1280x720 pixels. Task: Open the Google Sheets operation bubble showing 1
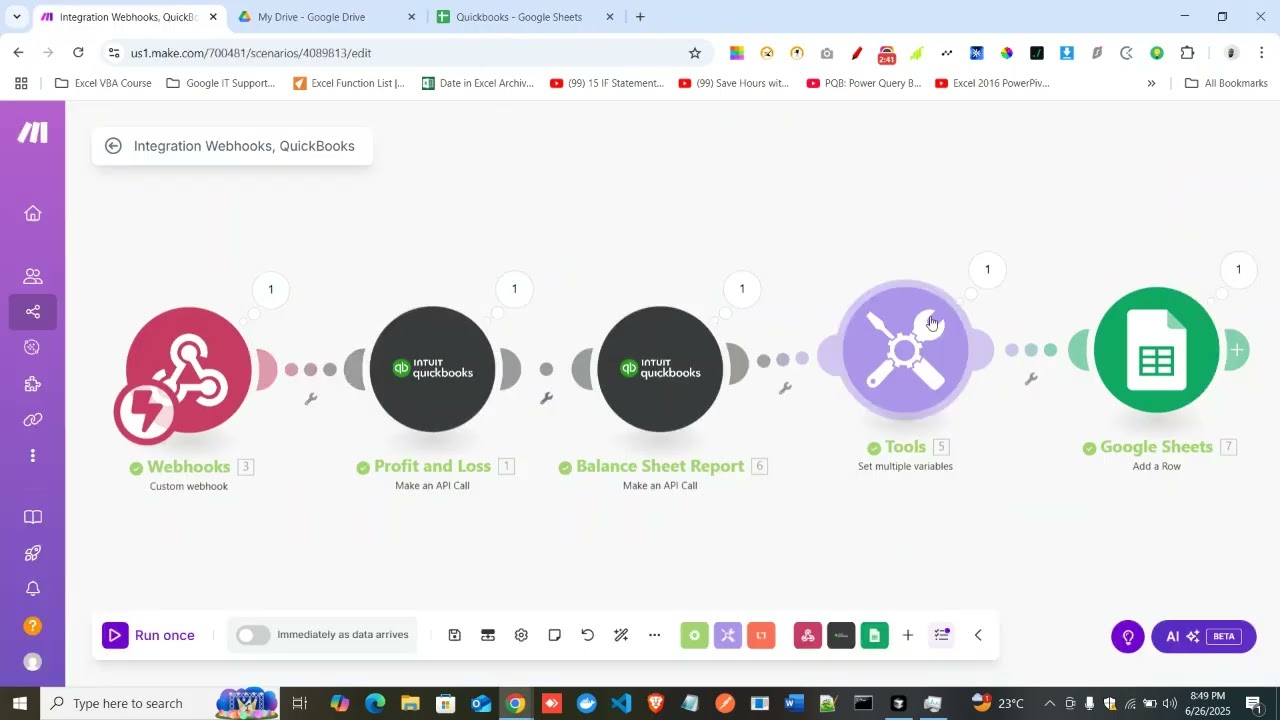point(1238,270)
